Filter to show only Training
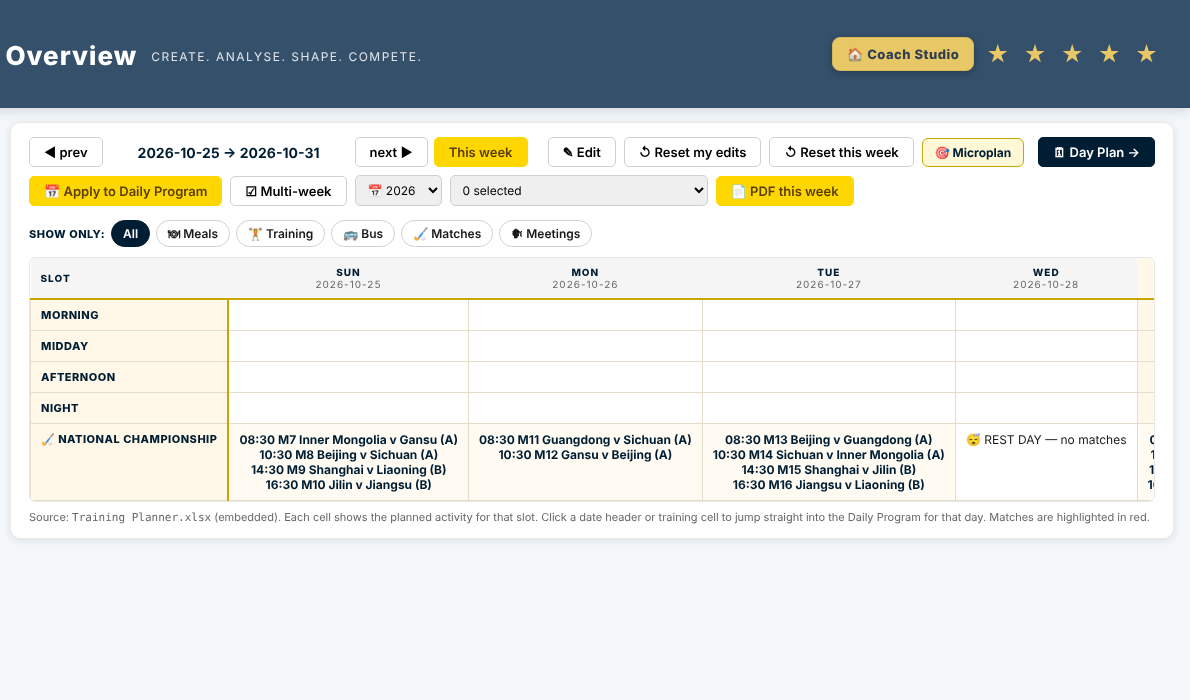The width and height of the screenshot is (1190, 700). [x=280, y=234]
